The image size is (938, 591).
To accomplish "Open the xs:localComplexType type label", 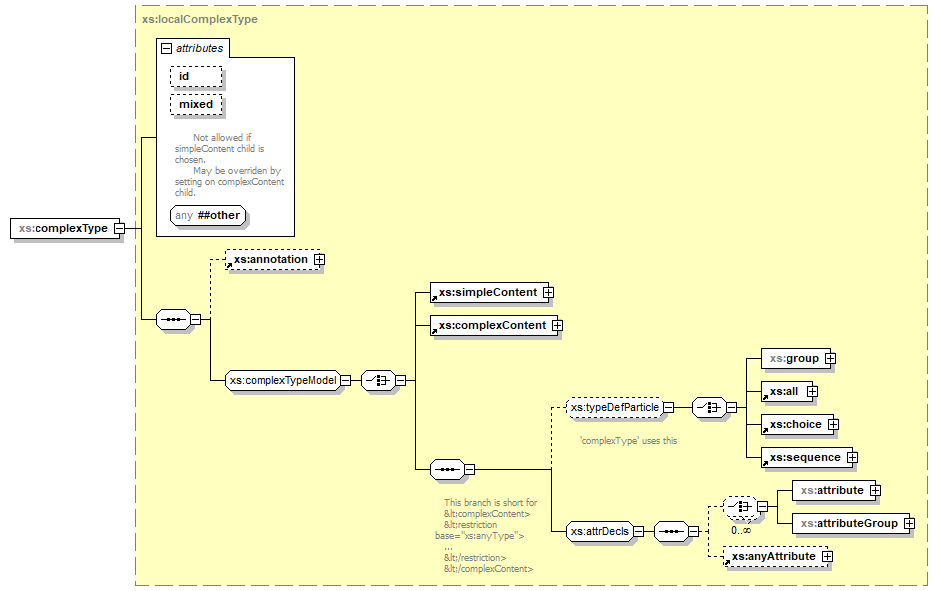I will 200,19.
